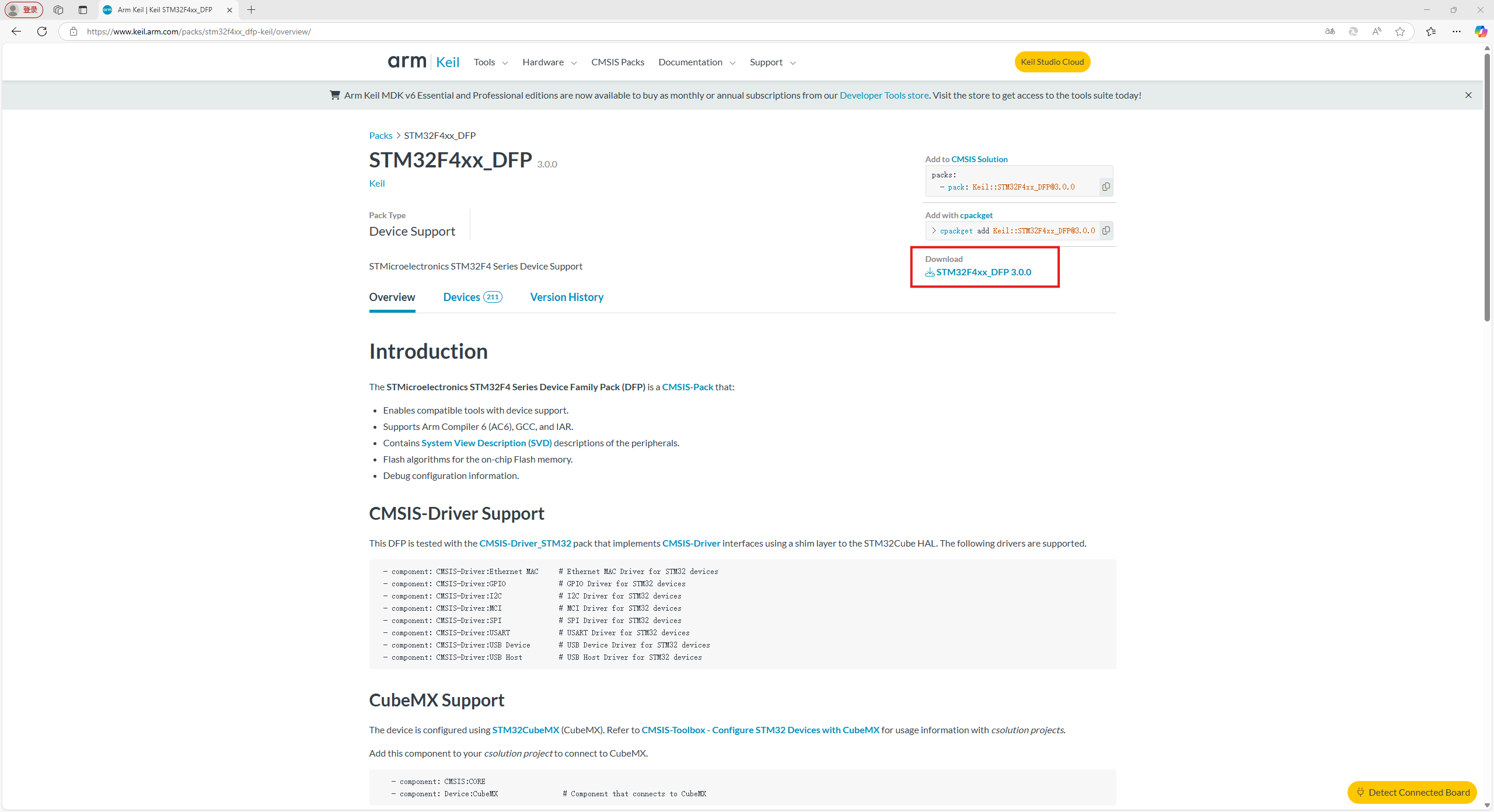The height and width of the screenshot is (812, 1494).
Task: Open the cpackget link
Action: click(x=976, y=215)
